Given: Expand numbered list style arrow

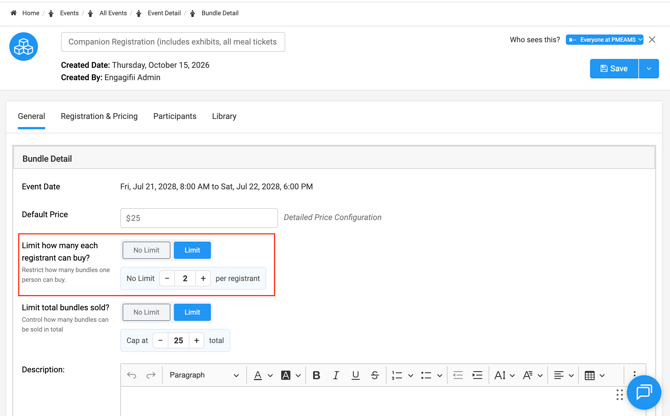Looking at the screenshot, I should click(410, 375).
